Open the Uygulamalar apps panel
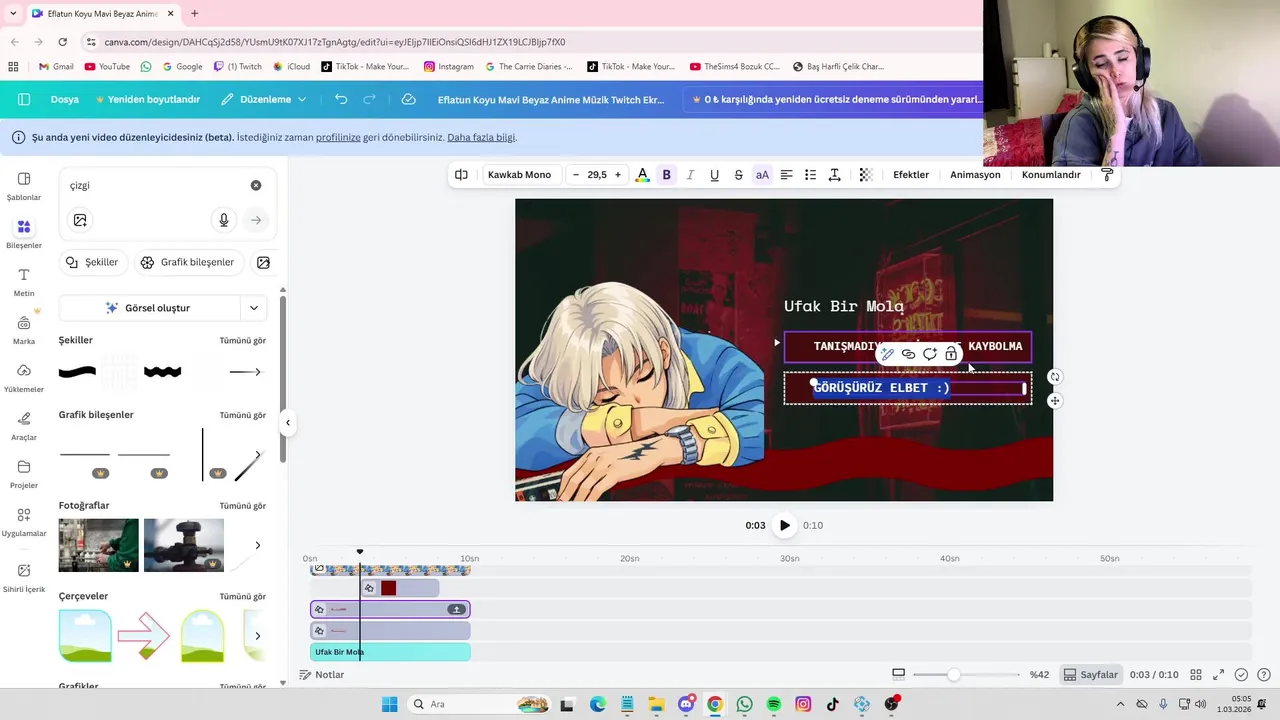 tap(24, 522)
